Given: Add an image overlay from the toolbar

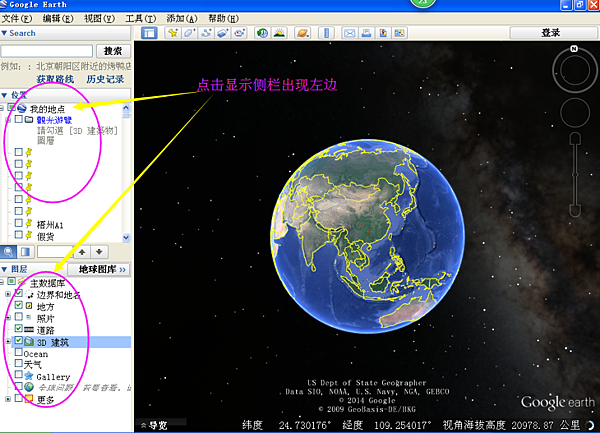Looking at the screenshot, I should (223, 33).
